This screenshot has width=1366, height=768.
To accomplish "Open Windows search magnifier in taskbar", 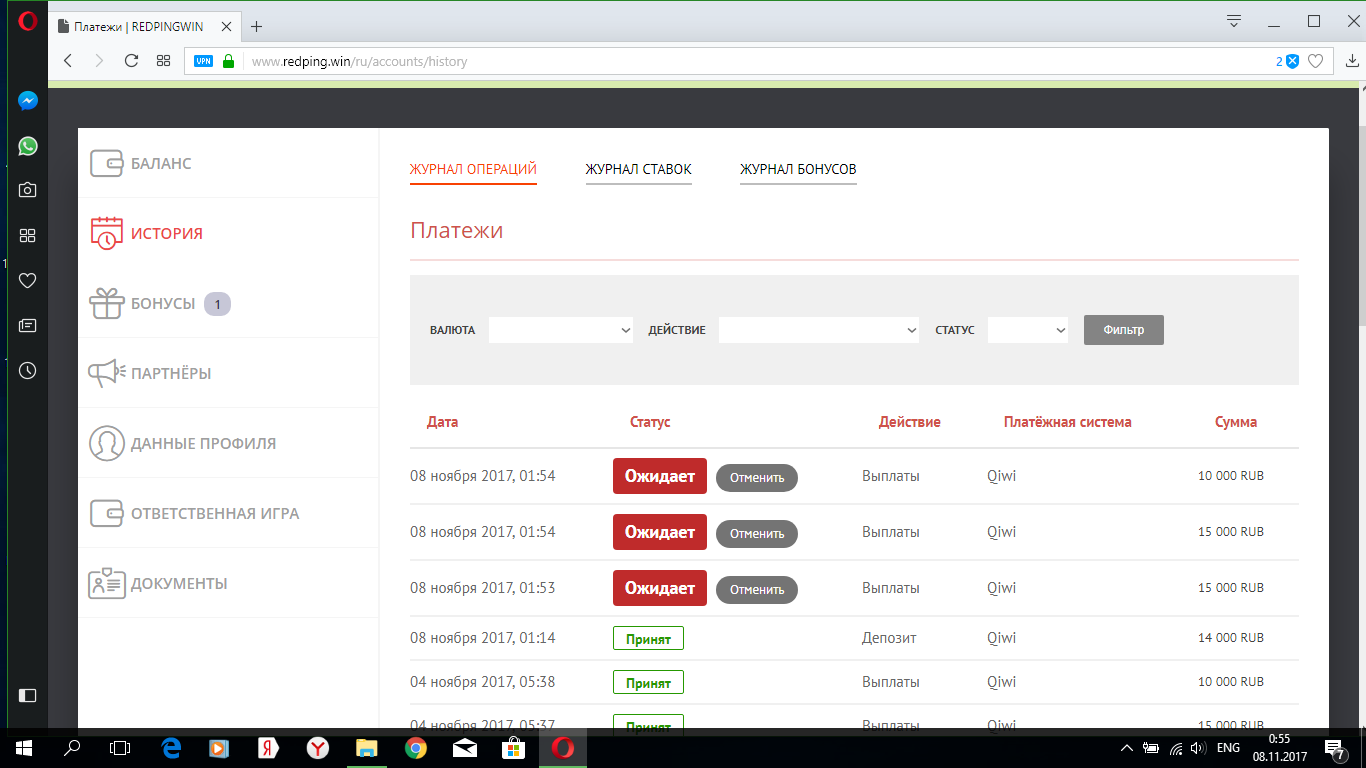I will tap(72, 748).
